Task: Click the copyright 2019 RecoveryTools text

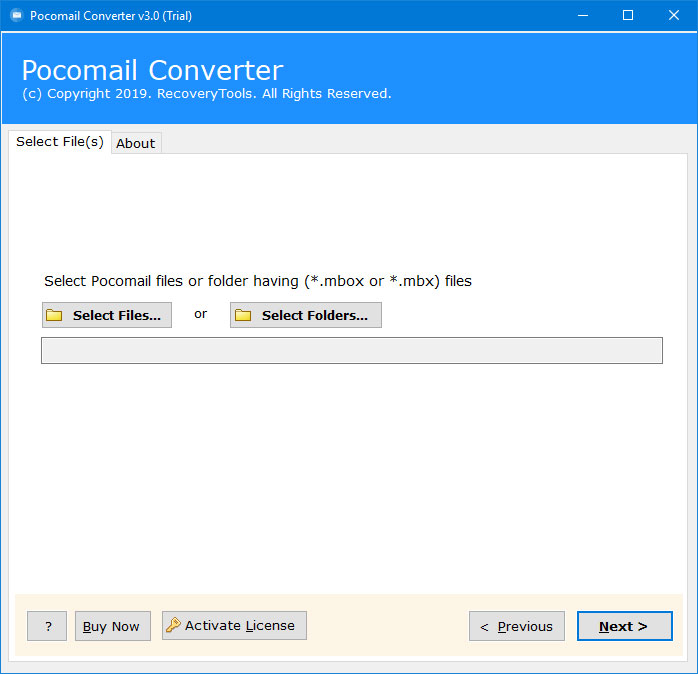Action: 207,94
